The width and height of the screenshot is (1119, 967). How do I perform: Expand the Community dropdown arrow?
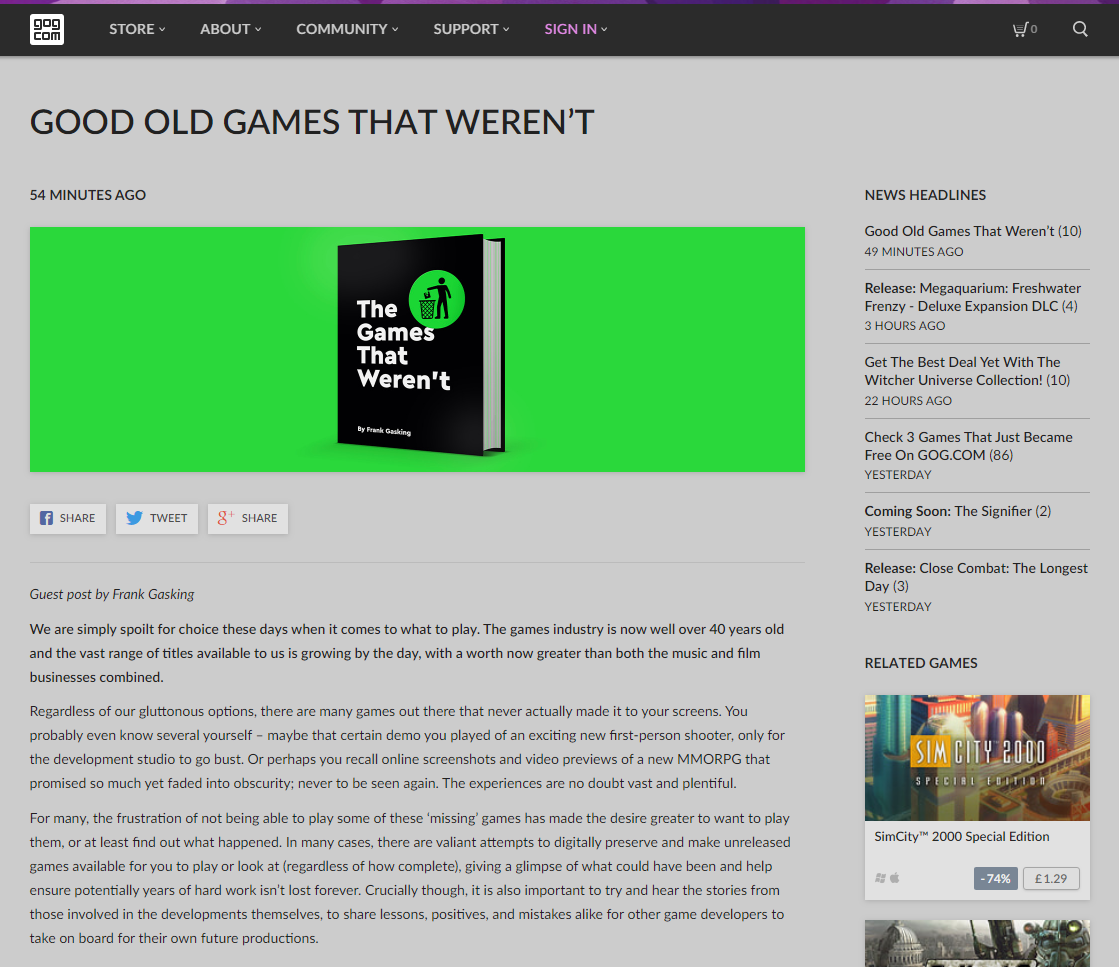click(395, 29)
